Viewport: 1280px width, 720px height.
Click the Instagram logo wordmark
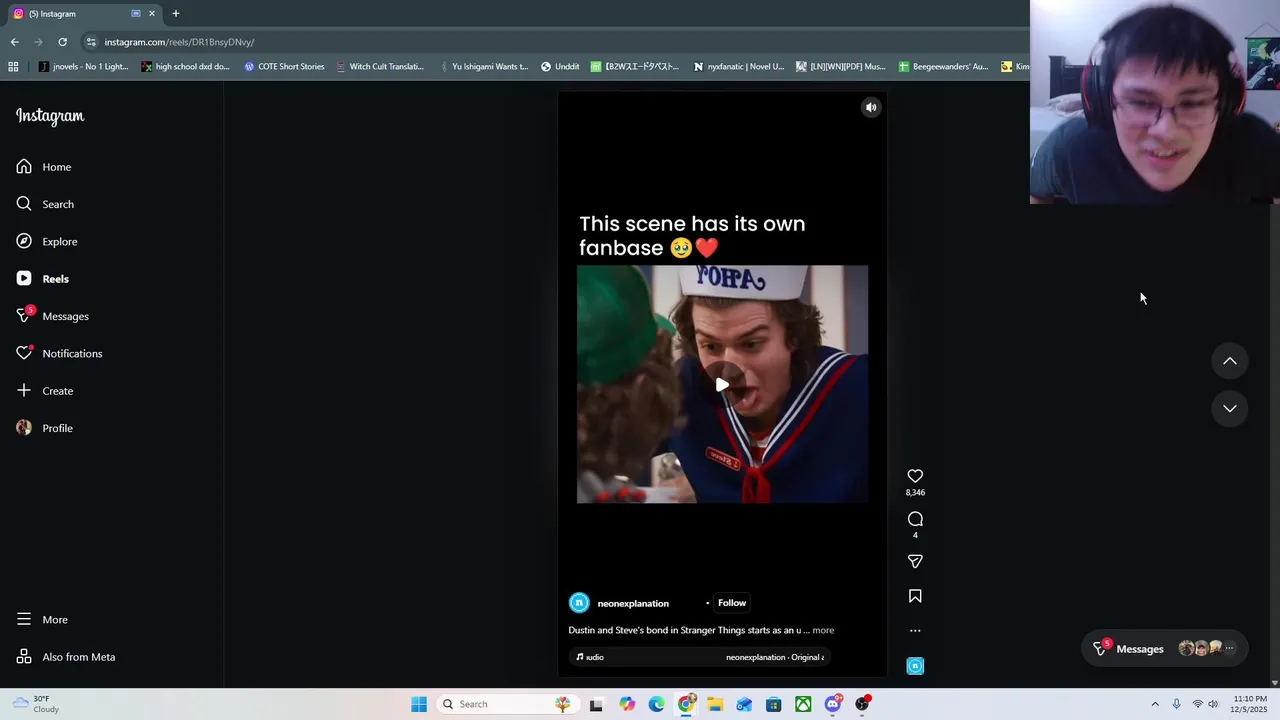[x=50, y=116]
